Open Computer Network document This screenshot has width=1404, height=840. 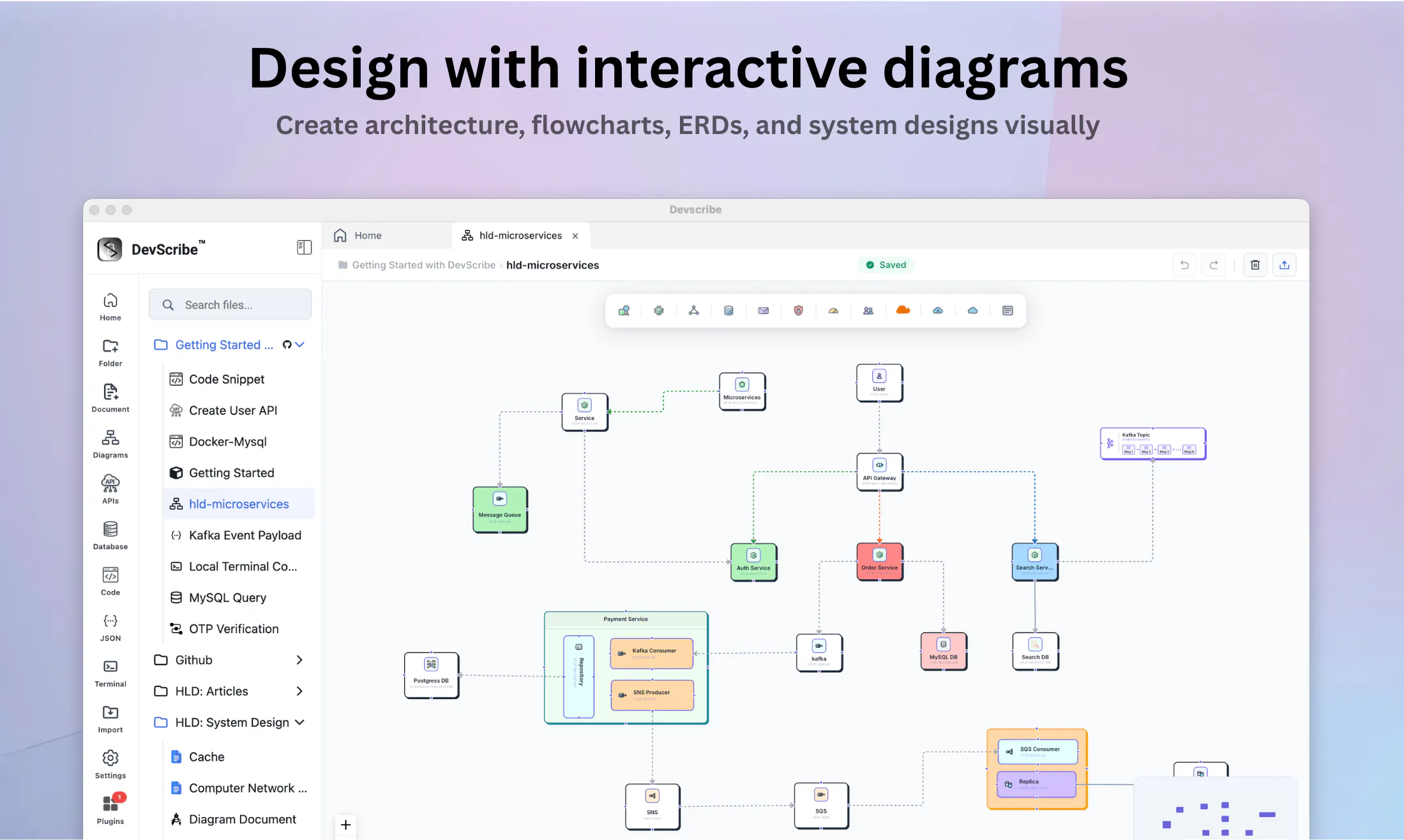coord(239,788)
